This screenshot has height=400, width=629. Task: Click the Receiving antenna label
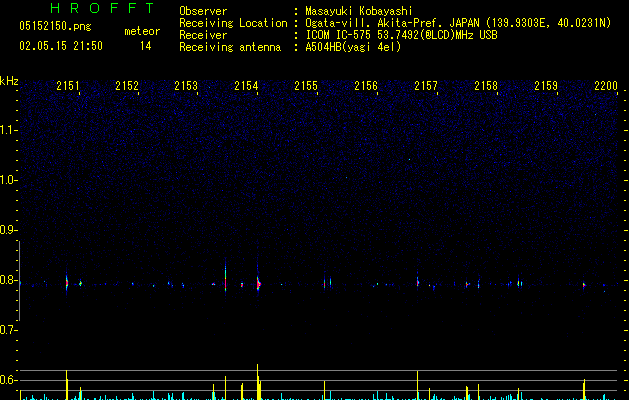230,47
